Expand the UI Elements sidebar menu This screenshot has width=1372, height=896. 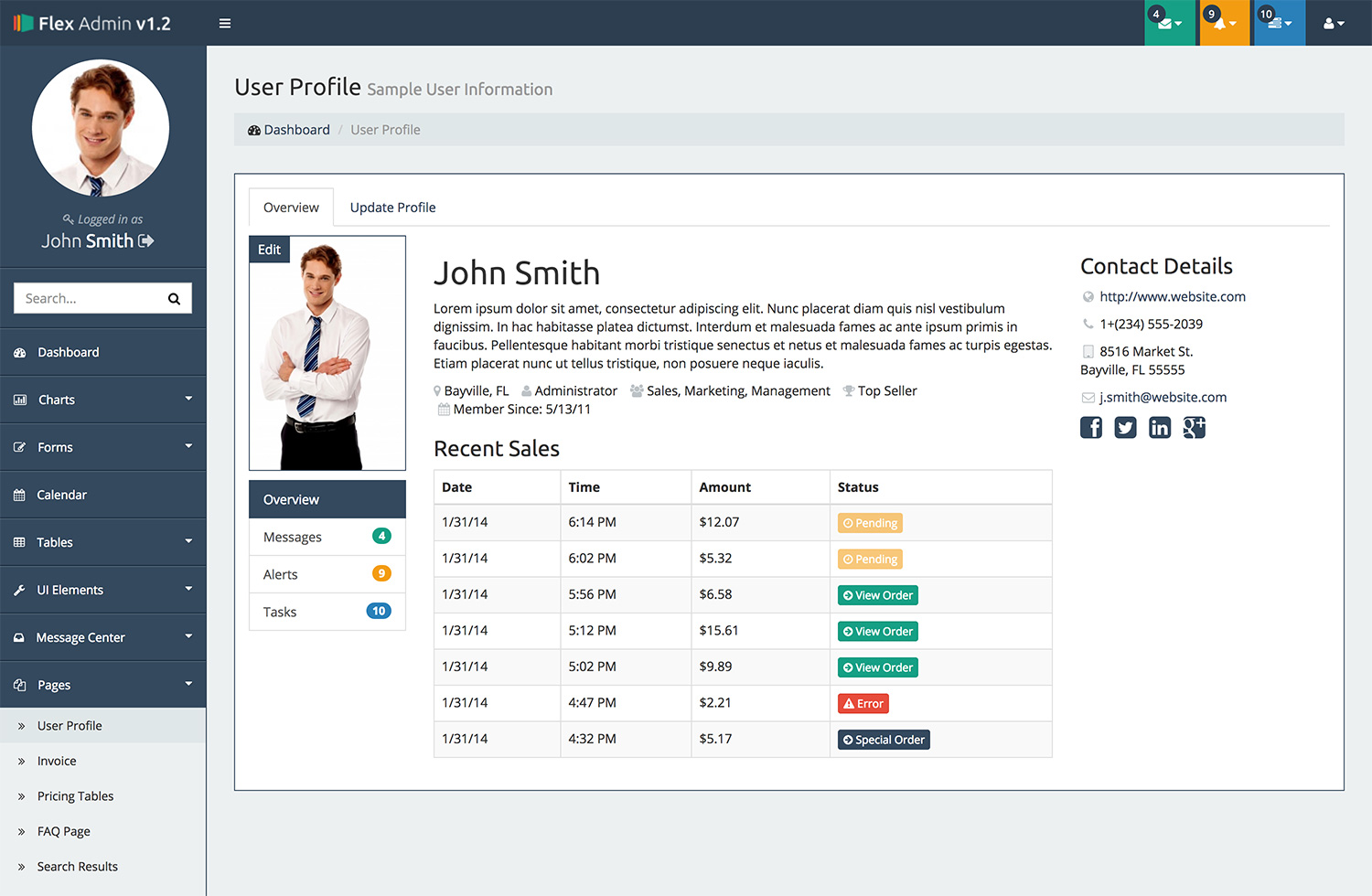click(x=102, y=590)
